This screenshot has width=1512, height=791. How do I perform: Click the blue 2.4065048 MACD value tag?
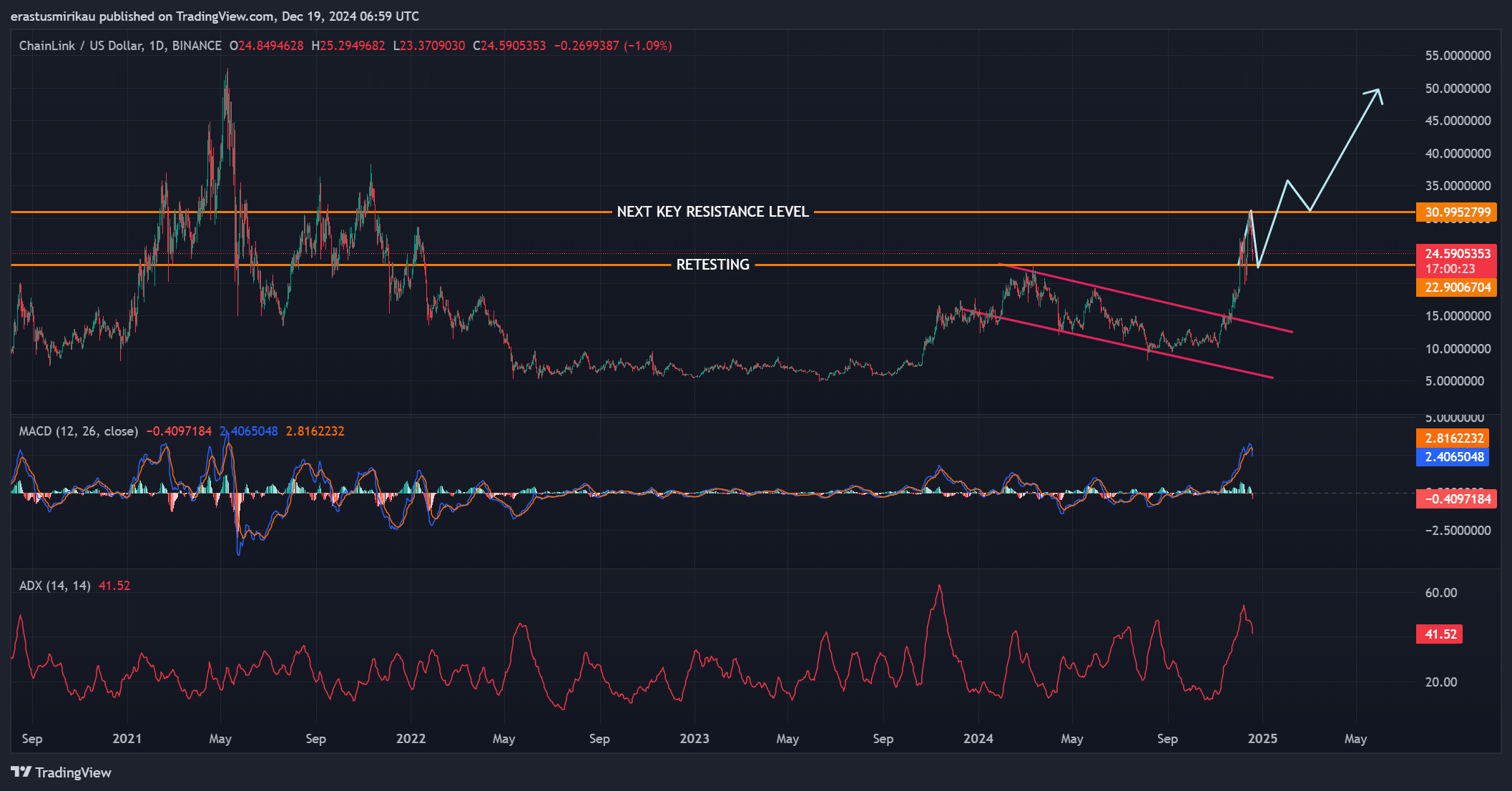coord(1453,457)
